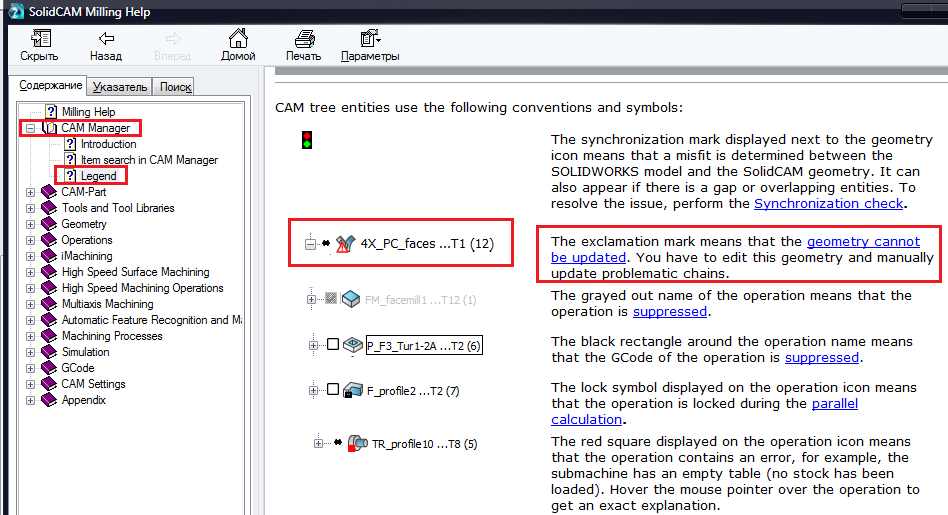This screenshot has width=948, height=515.
Task: Click the Appendix book icon
Action: (x=49, y=400)
